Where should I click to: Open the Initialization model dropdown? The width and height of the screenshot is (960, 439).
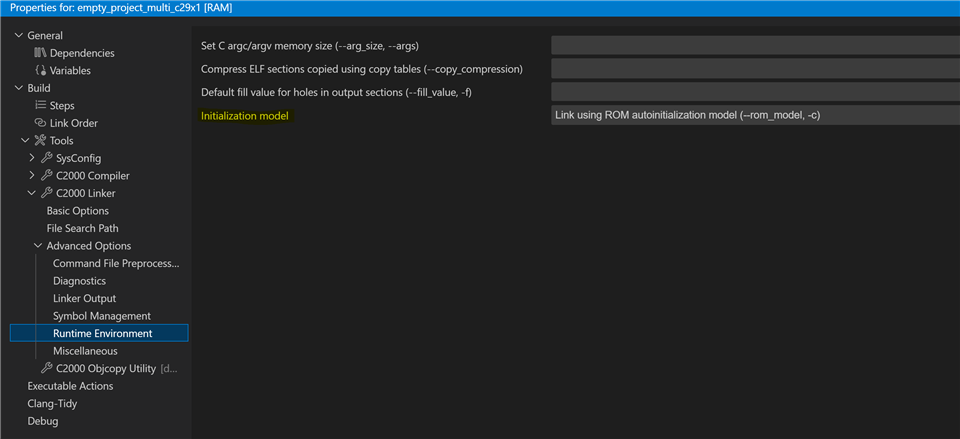pyautogui.click(x=755, y=115)
